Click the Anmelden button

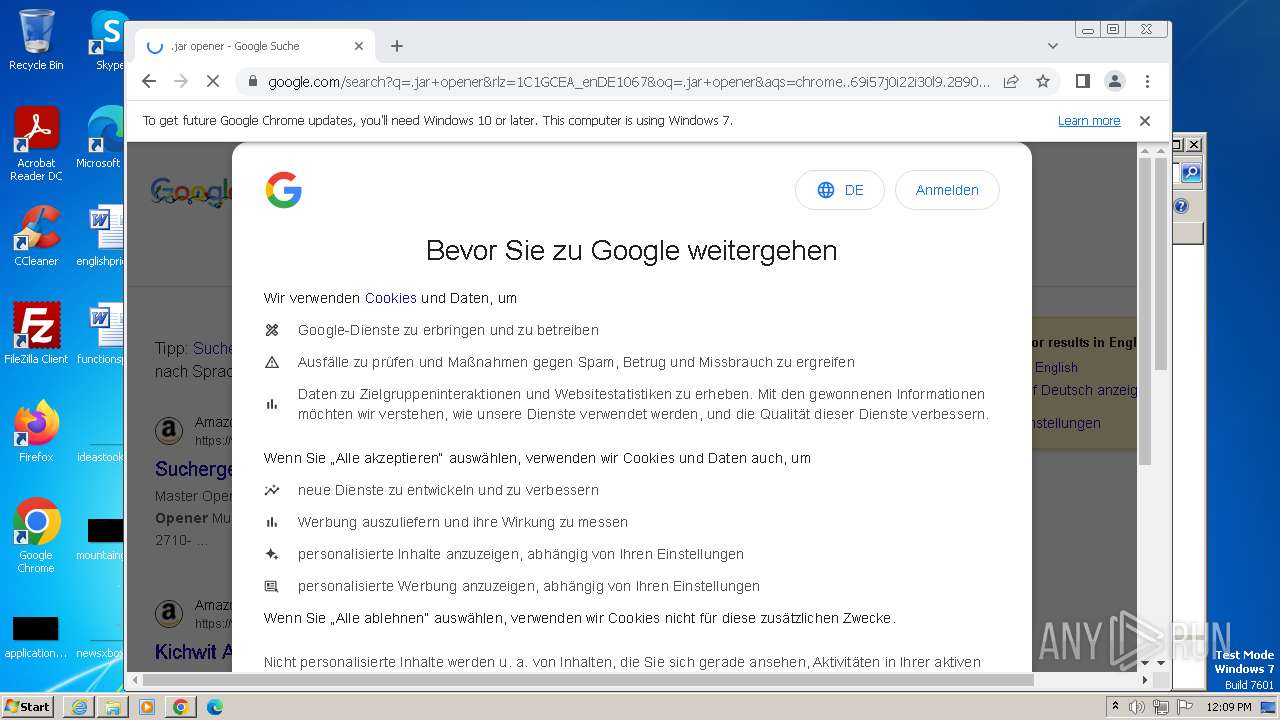(947, 190)
